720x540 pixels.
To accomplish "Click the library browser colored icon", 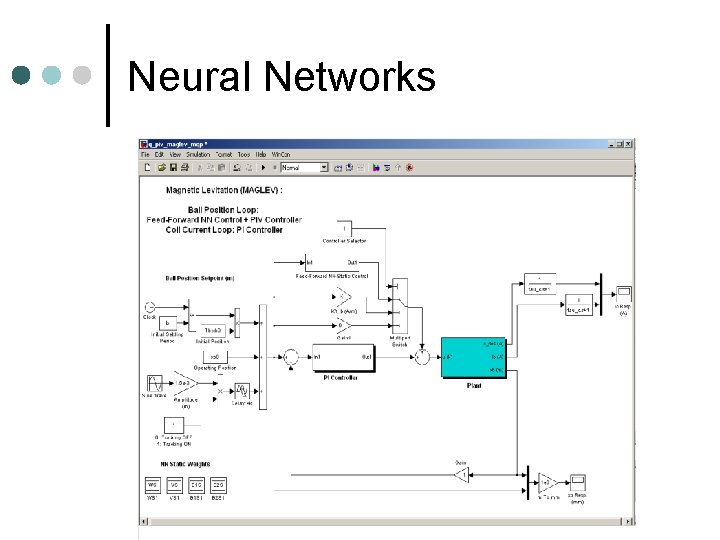I will [376, 168].
